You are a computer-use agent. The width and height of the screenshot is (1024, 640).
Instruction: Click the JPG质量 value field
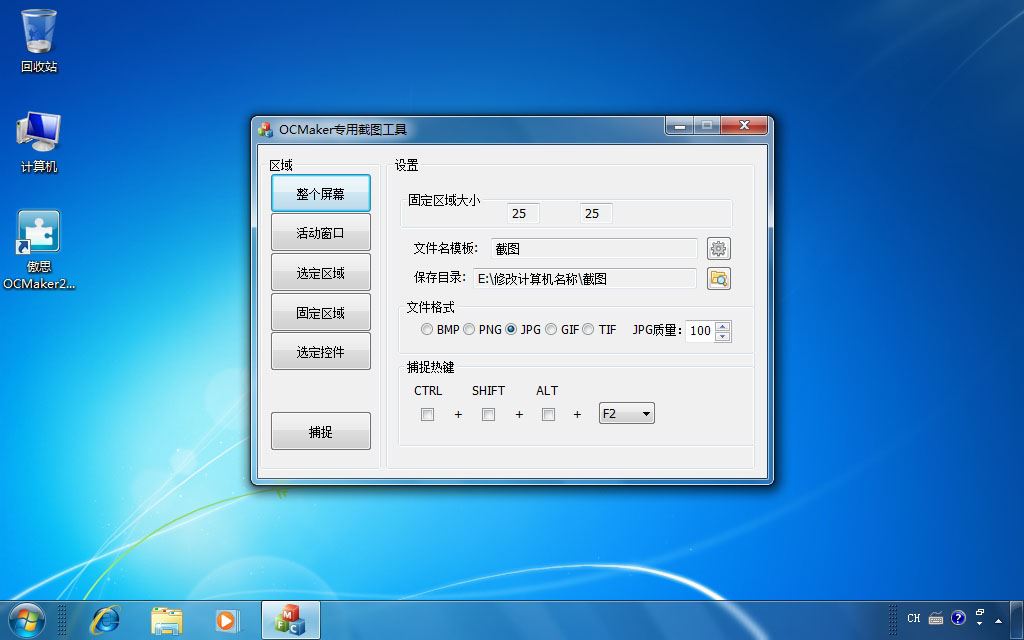click(x=700, y=331)
